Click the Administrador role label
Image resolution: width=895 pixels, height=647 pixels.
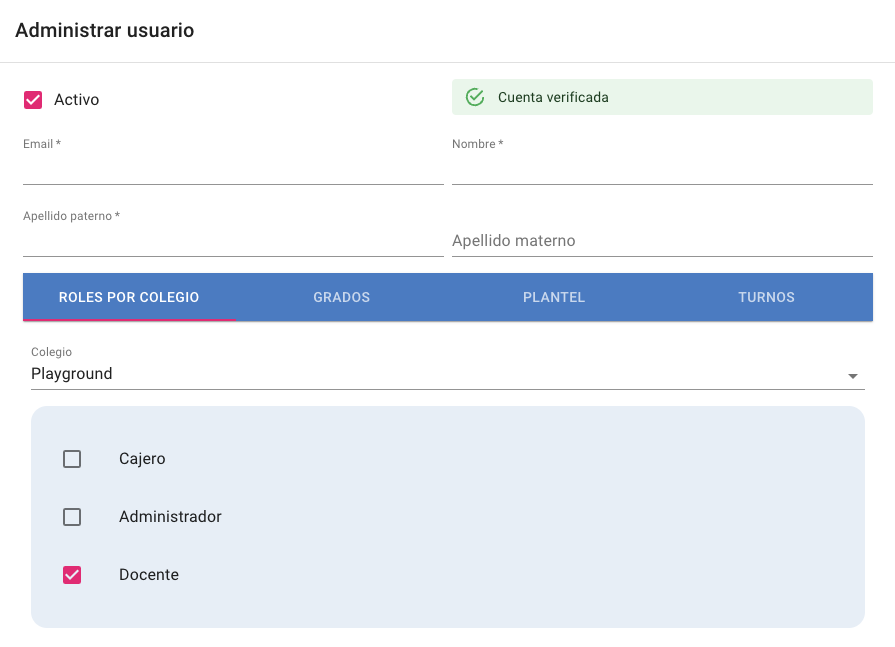tap(170, 517)
